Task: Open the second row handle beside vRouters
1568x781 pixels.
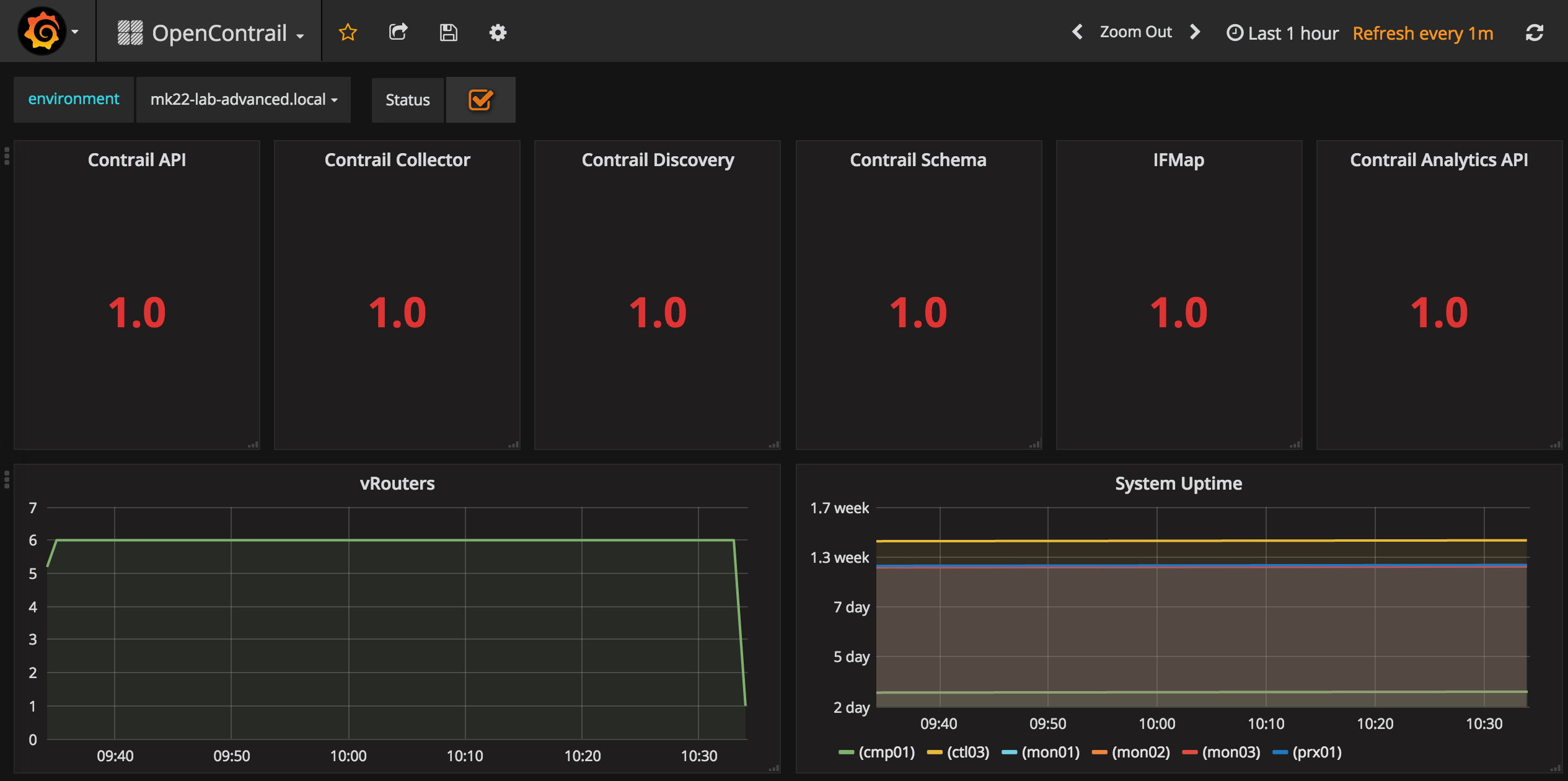Action: 7,479
